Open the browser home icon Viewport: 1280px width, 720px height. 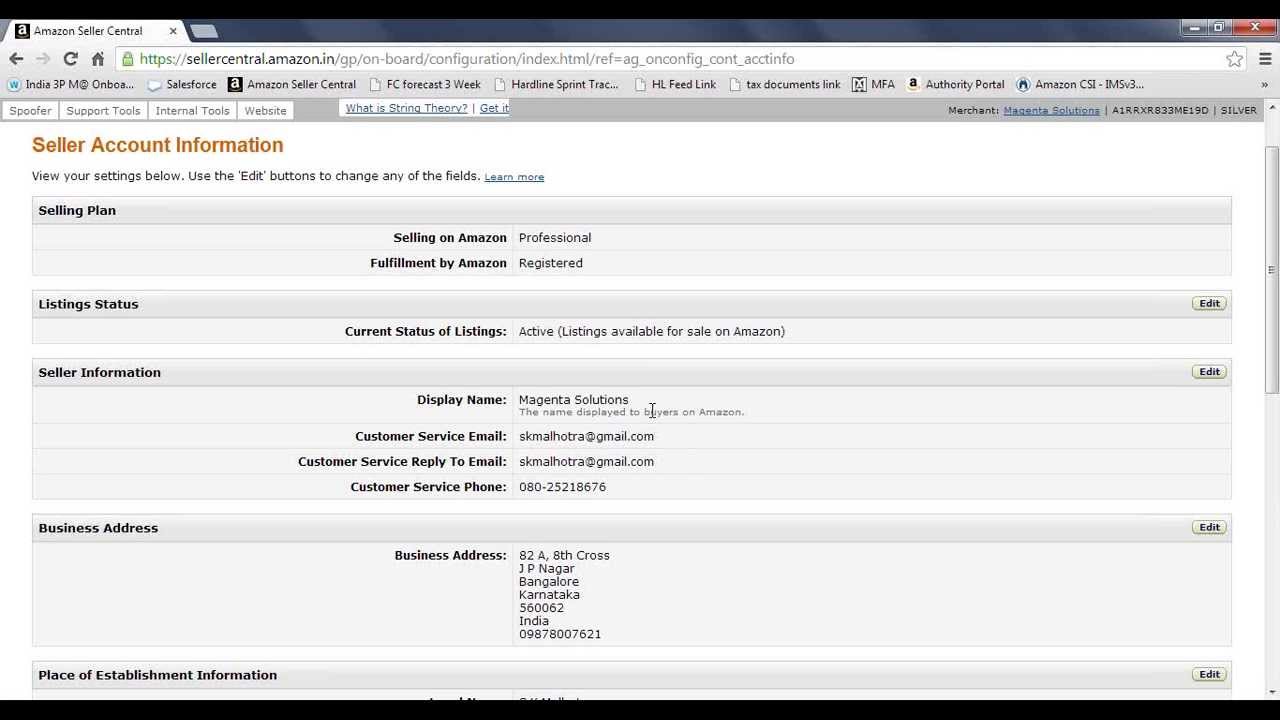tap(97, 59)
